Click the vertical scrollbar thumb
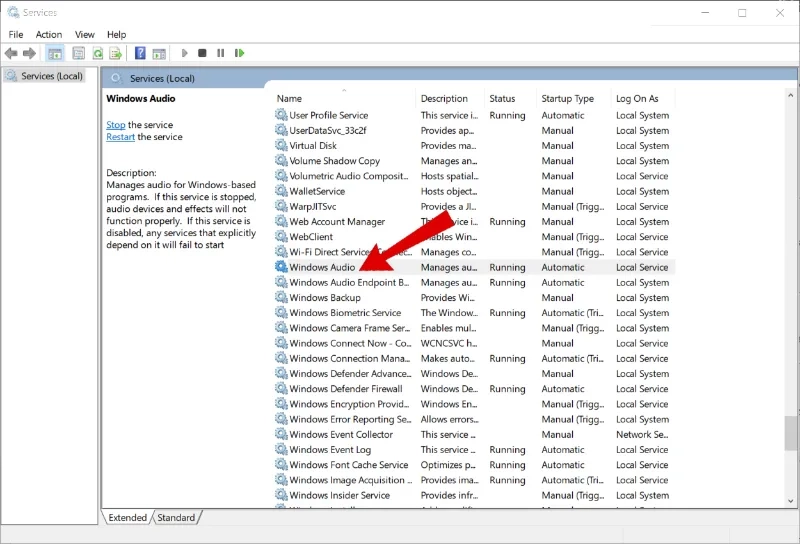 point(790,433)
